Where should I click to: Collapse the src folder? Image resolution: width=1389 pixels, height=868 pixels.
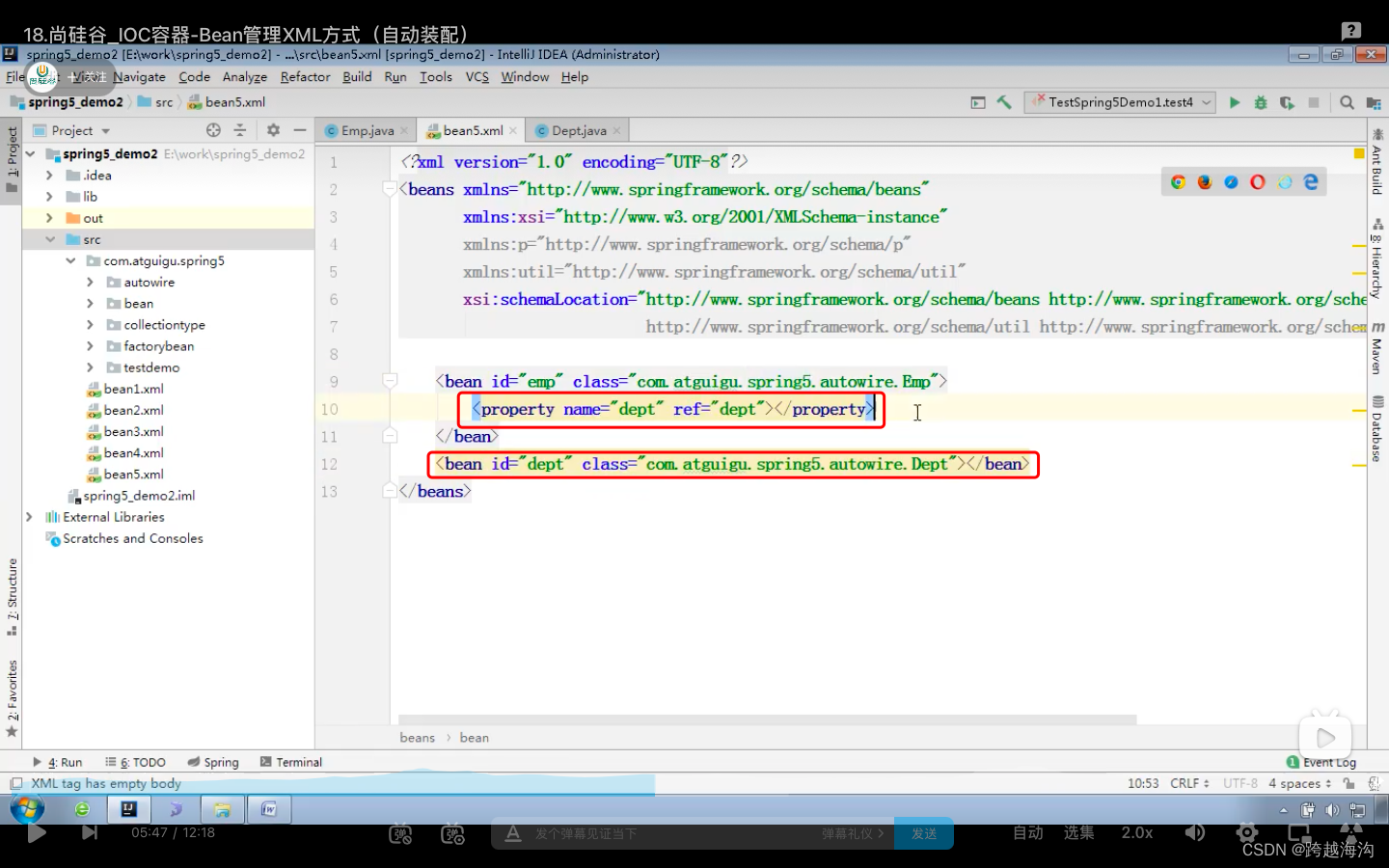pos(49,239)
